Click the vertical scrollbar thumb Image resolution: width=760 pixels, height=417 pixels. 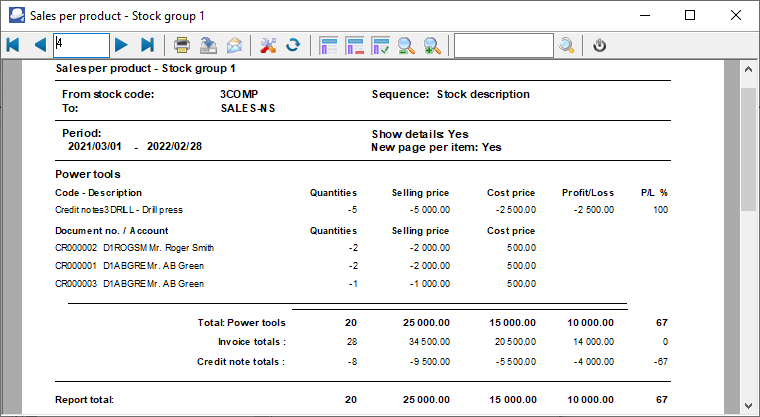click(749, 148)
